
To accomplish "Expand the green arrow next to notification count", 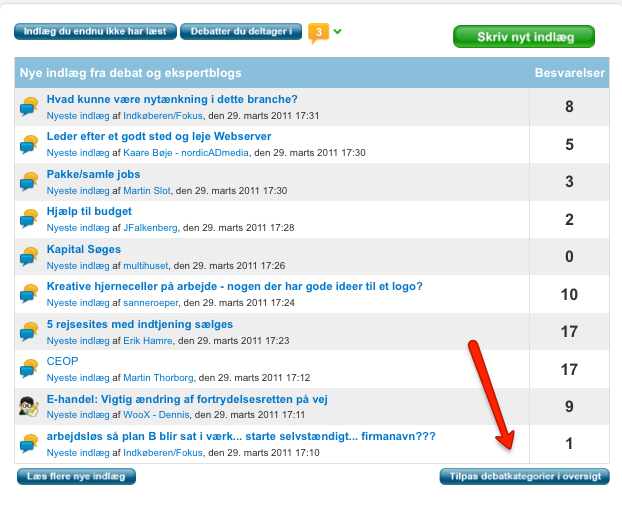I will (x=338, y=31).
